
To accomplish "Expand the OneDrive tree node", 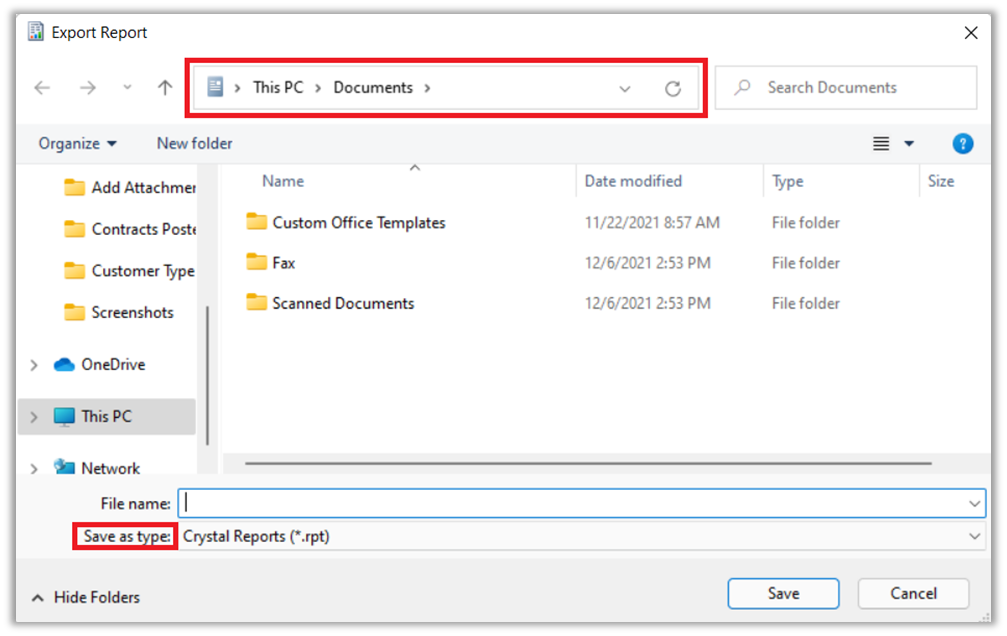I will (35, 365).
